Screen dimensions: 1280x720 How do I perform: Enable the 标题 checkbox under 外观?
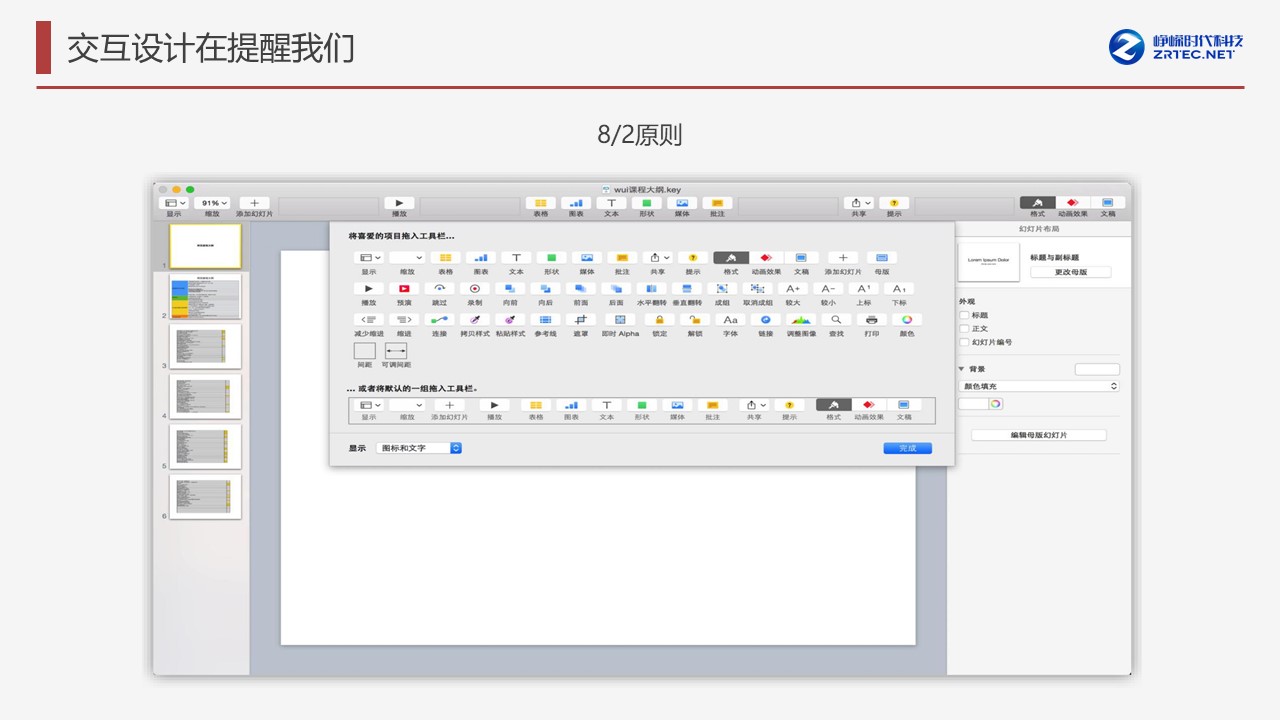click(964, 315)
